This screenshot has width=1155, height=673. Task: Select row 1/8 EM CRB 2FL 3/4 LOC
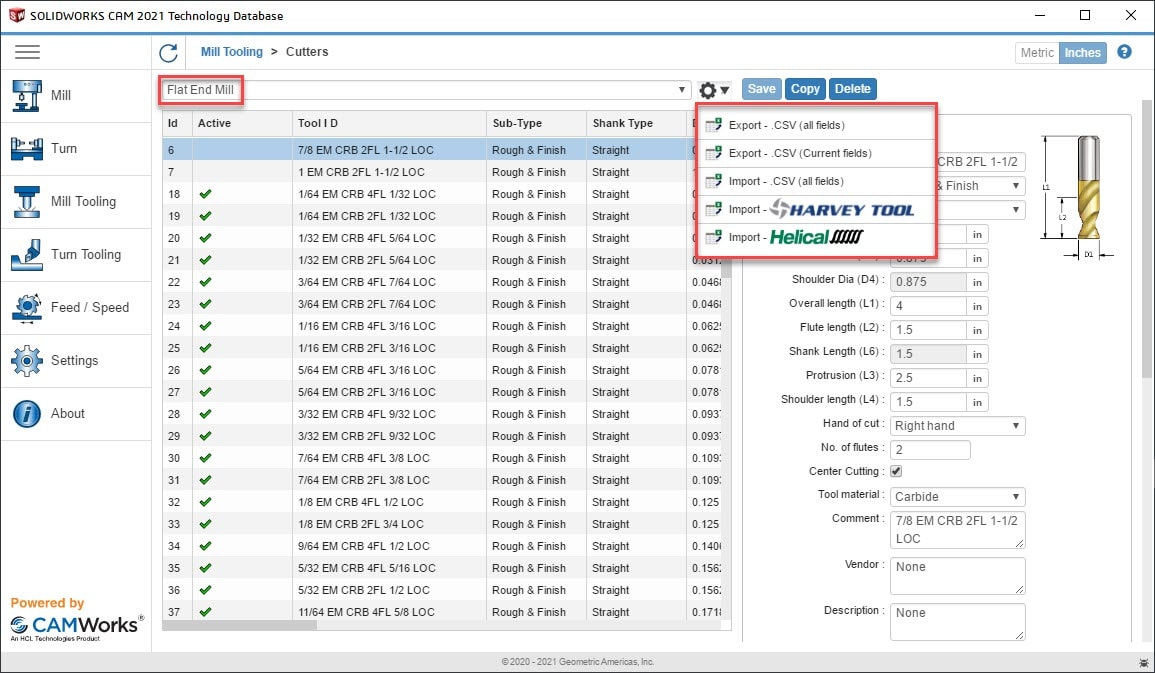[x=442, y=524]
